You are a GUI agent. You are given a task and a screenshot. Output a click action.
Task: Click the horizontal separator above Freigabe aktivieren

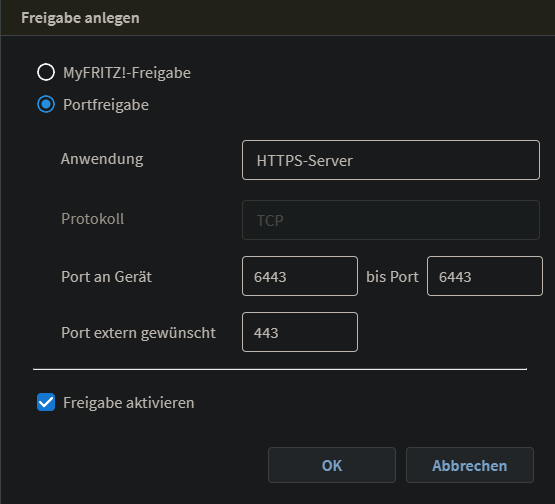coord(280,369)
